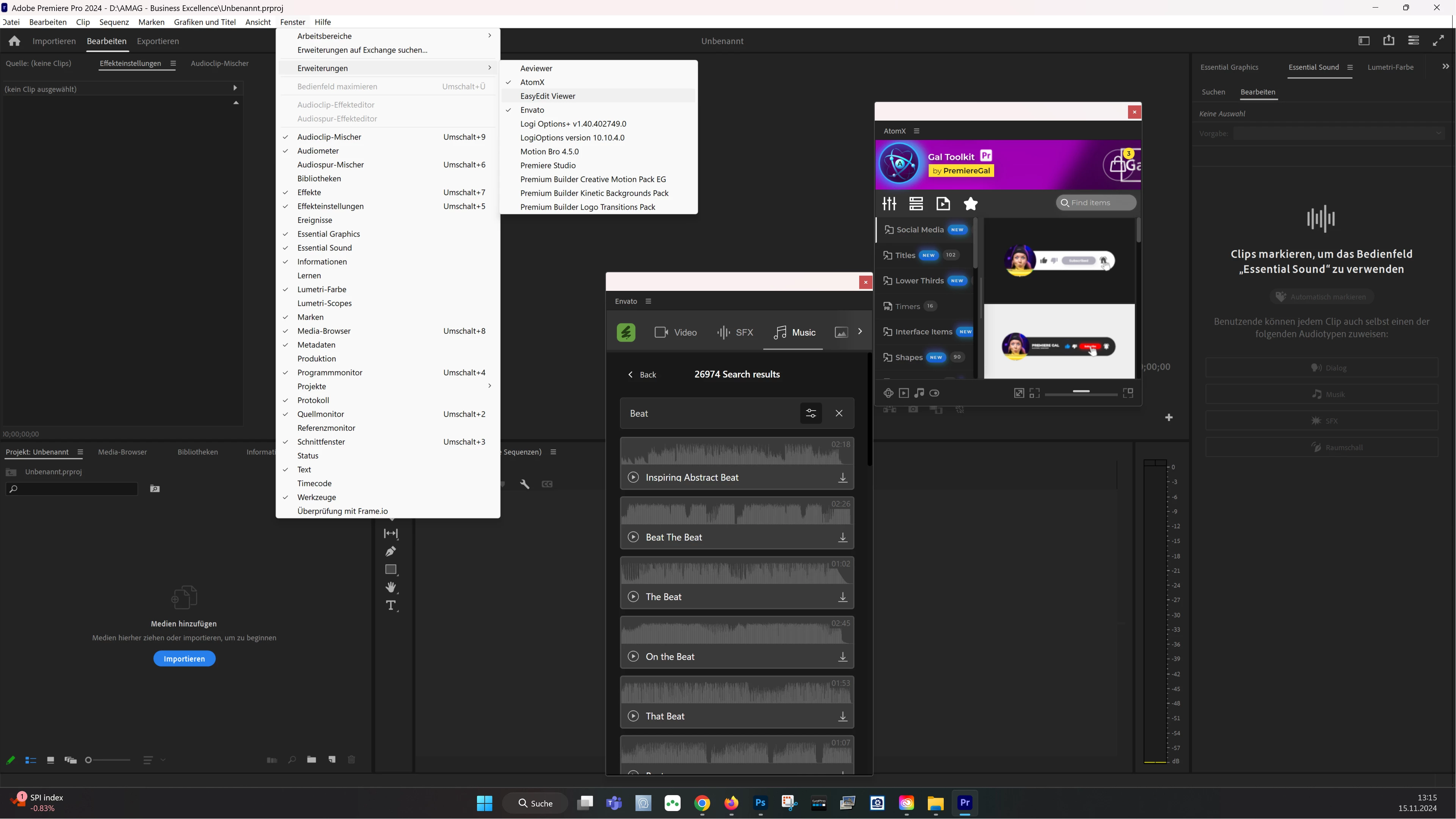1456x819 pixels.
Task: Play preview of Inspiring Abstract Beat
Action: [633, 478]
